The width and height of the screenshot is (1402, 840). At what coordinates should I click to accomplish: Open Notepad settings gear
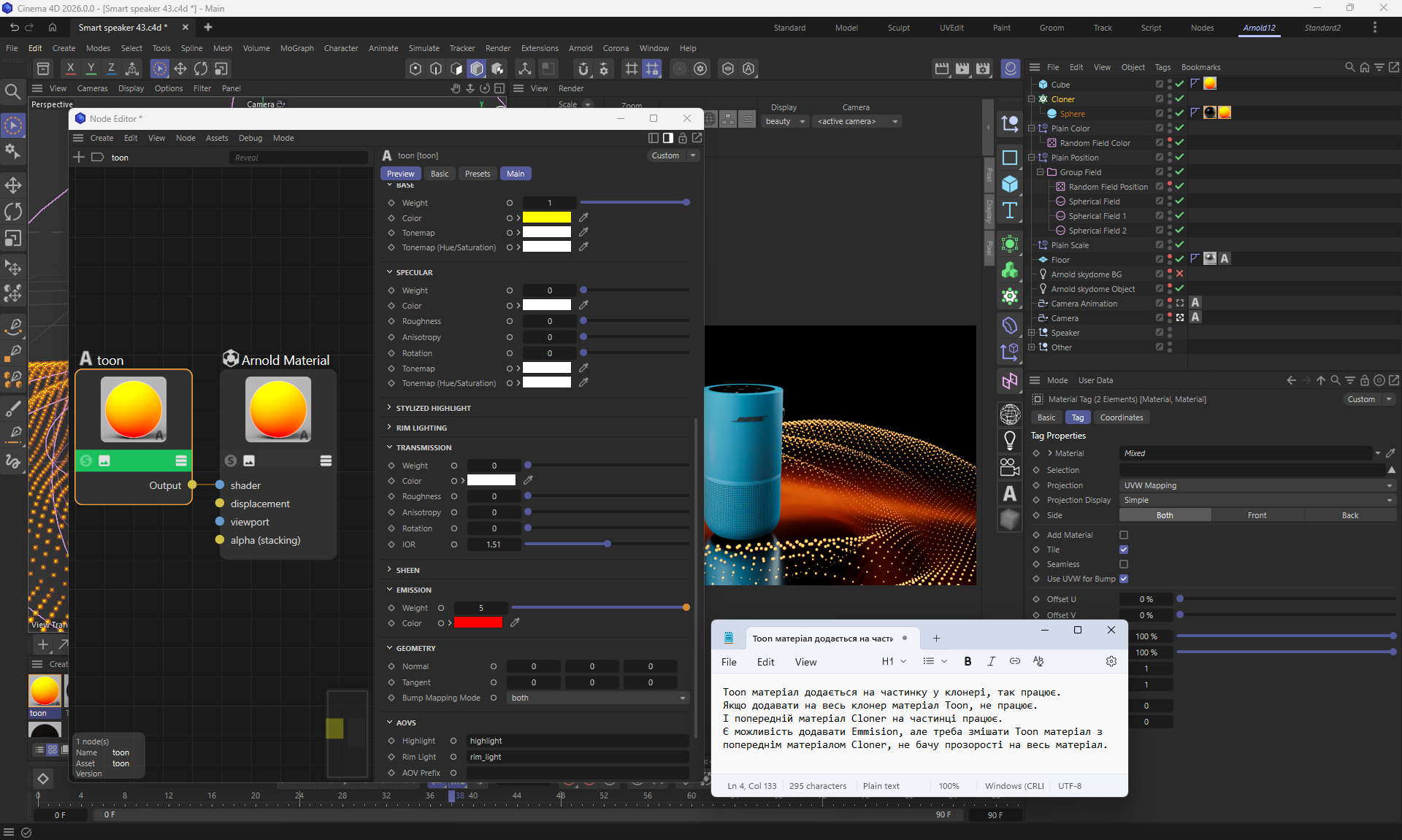click(x=1111, y=661)
